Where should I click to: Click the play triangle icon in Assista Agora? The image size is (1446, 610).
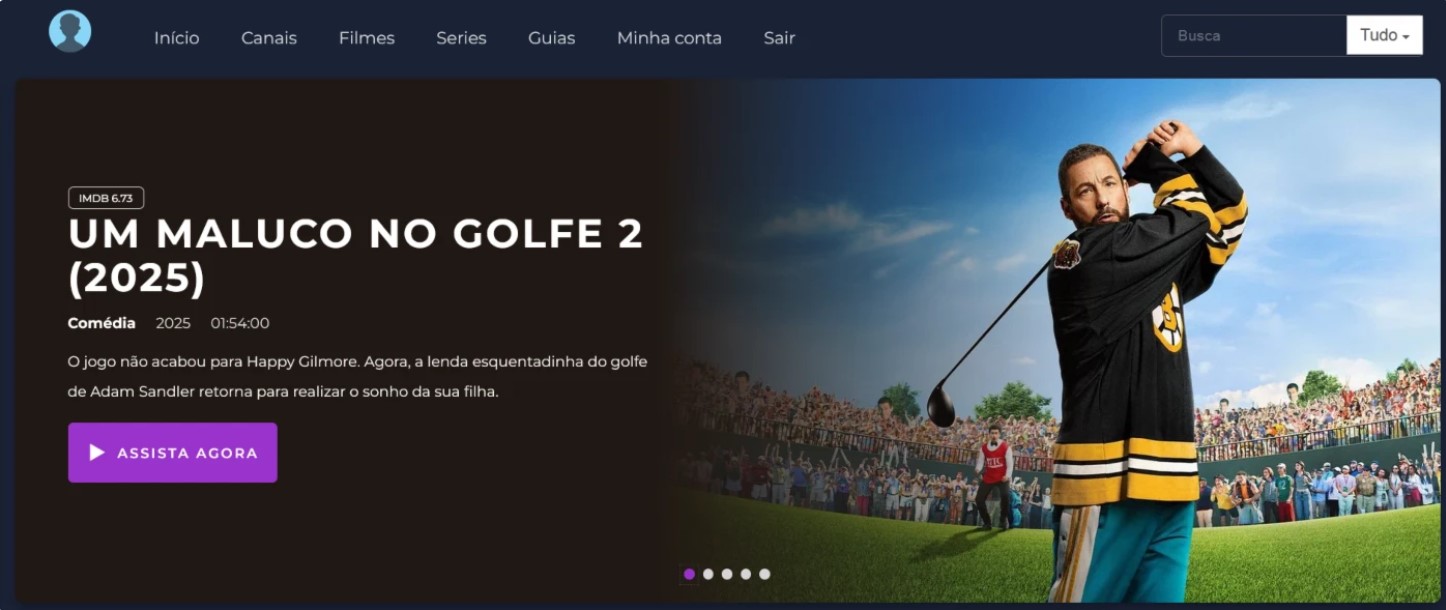tap(97, 453)
